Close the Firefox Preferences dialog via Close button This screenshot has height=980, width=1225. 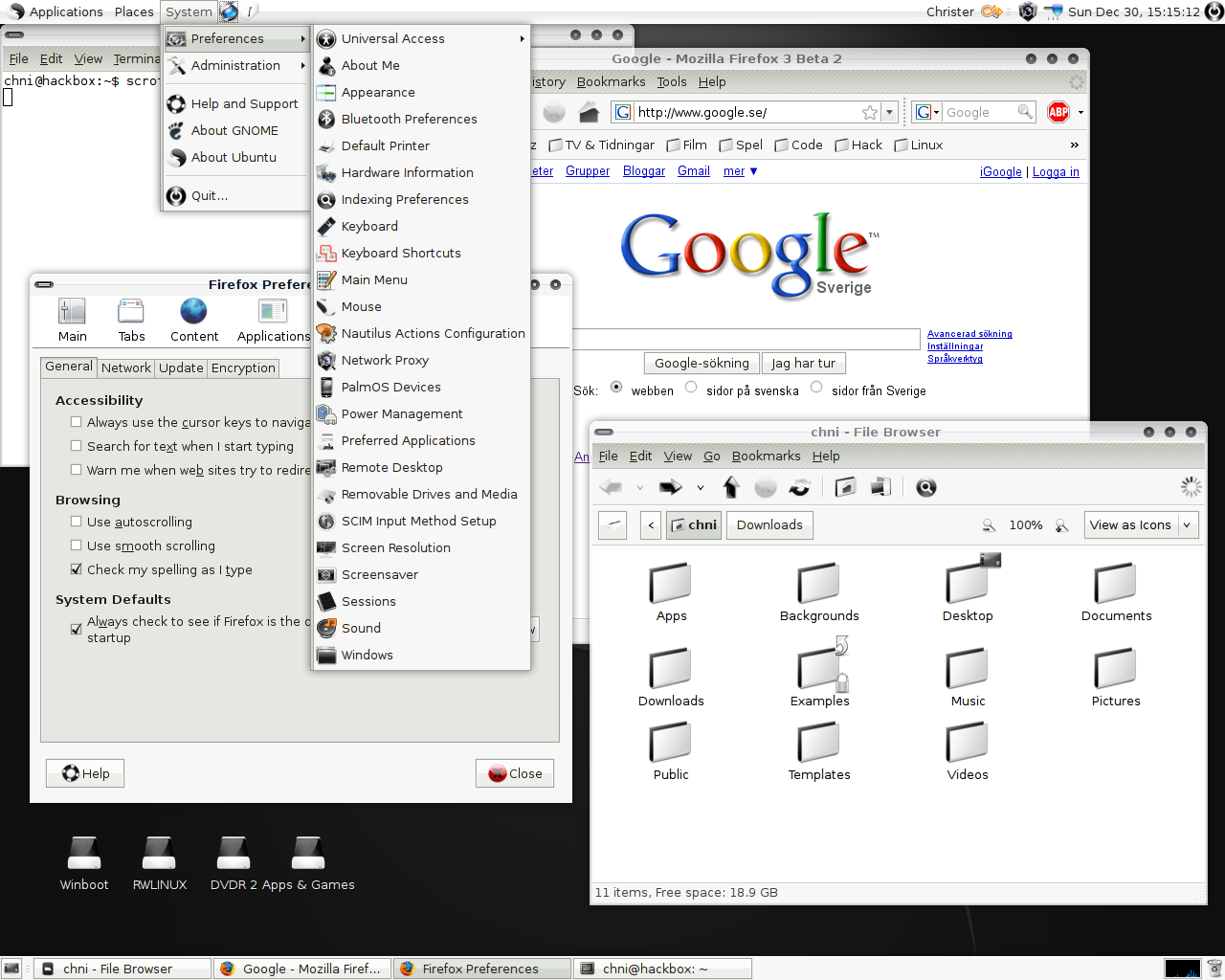(x=515, y=773)
